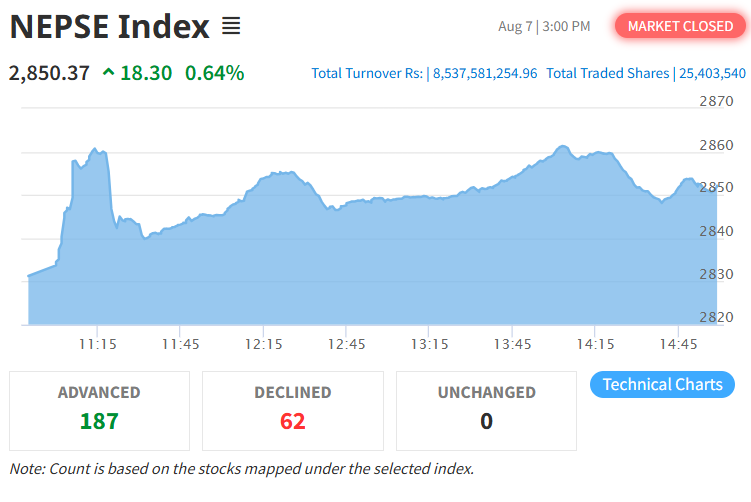The height and width of the screenshot is (502, 751).
Task: Select the Total Turnover Rs value
Action: pos(485,73)
